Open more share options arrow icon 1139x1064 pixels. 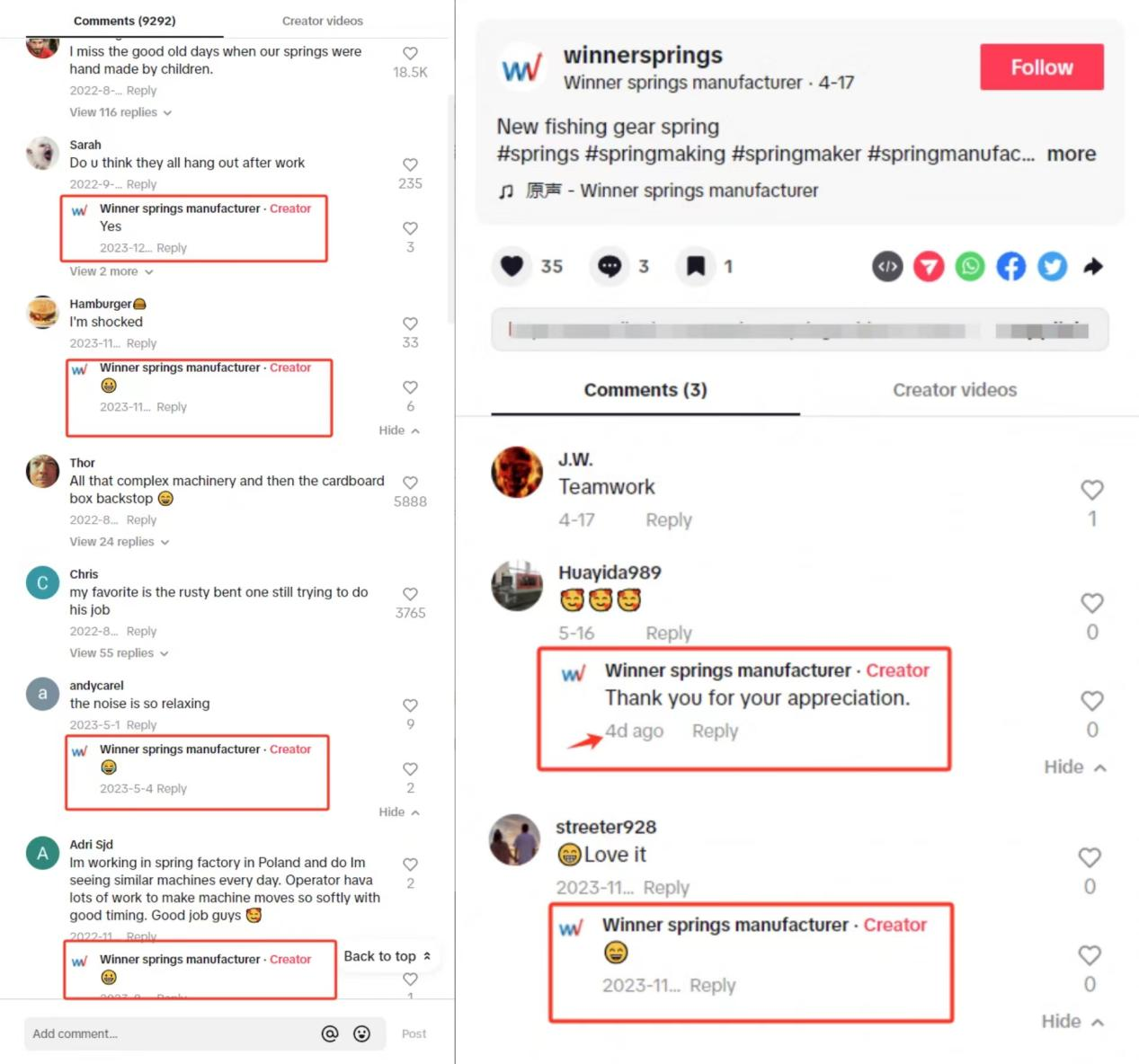point(1093,266)
